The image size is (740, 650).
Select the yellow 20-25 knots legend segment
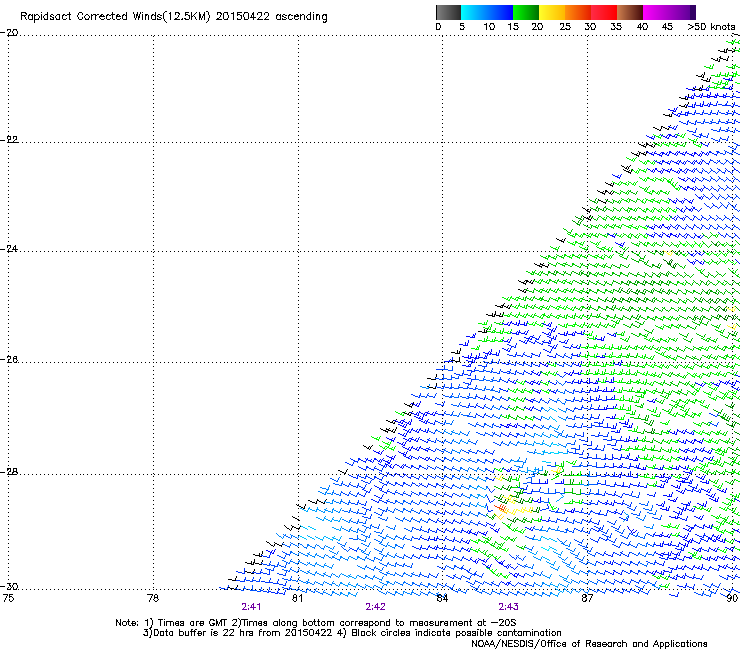(552, 12)
